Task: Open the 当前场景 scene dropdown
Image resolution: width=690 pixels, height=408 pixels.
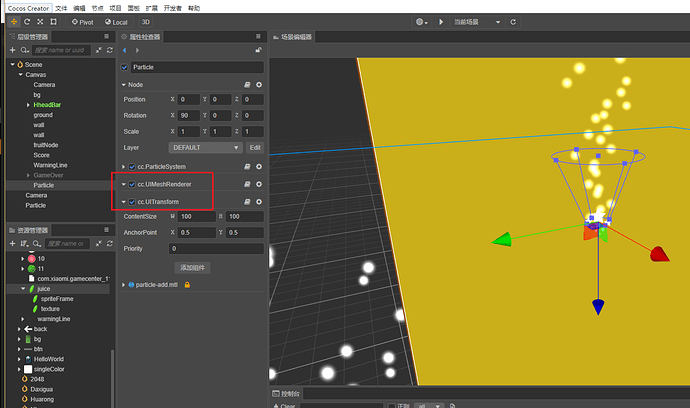Action: (477, 22)
